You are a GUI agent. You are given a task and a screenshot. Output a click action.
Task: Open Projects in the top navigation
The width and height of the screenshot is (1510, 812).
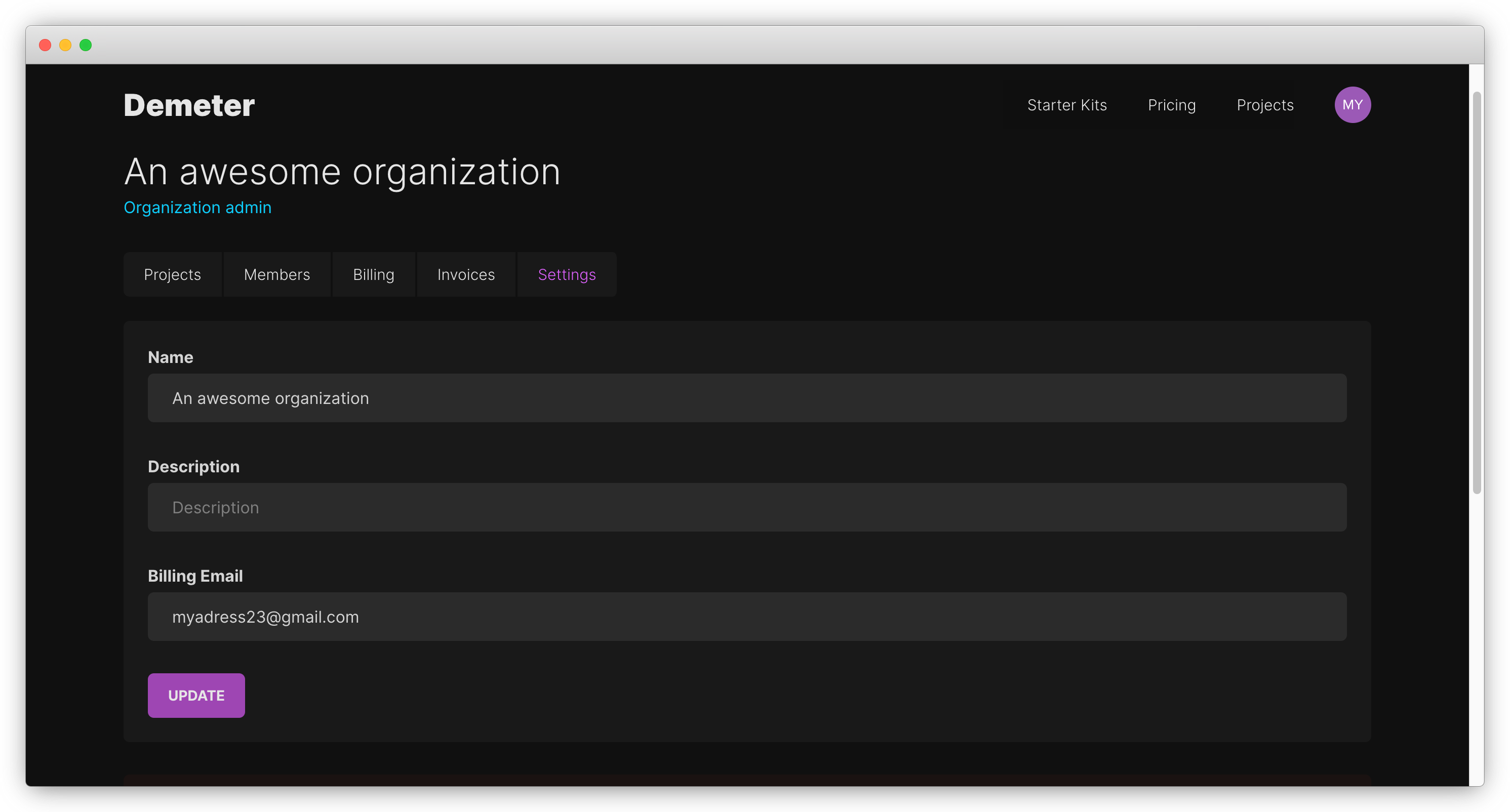1265,105
